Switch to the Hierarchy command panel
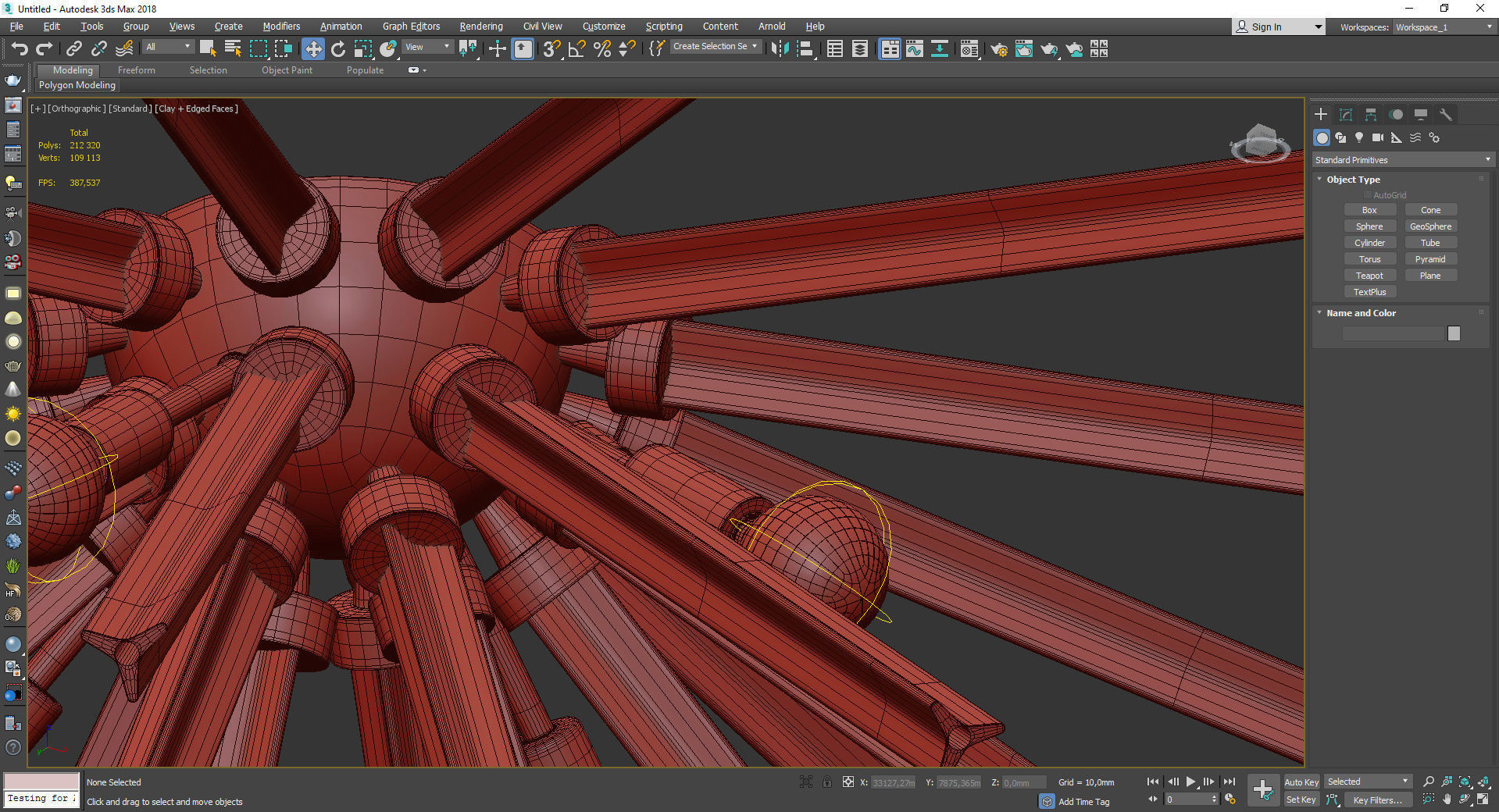The height and width of the screenshot is (812, 1499). point(1371,115)
